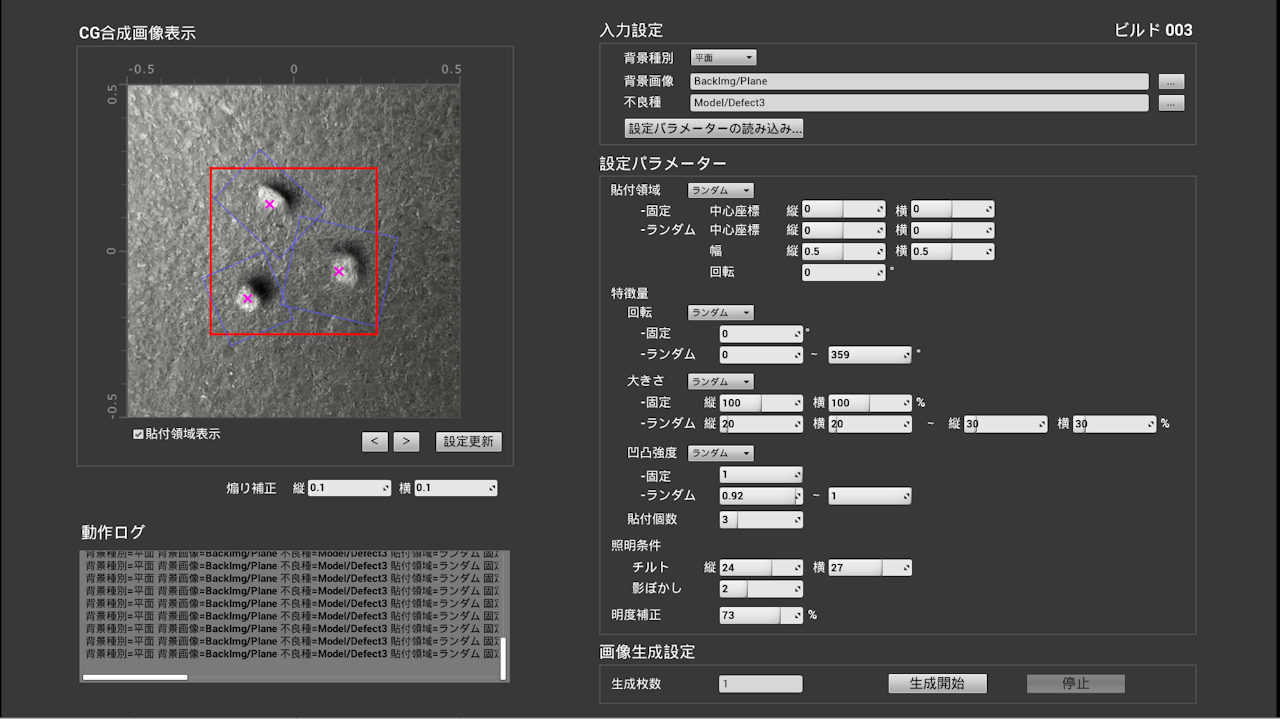
Task: Click the ランダム 中心座標 横 field
Action: [952, 230]
